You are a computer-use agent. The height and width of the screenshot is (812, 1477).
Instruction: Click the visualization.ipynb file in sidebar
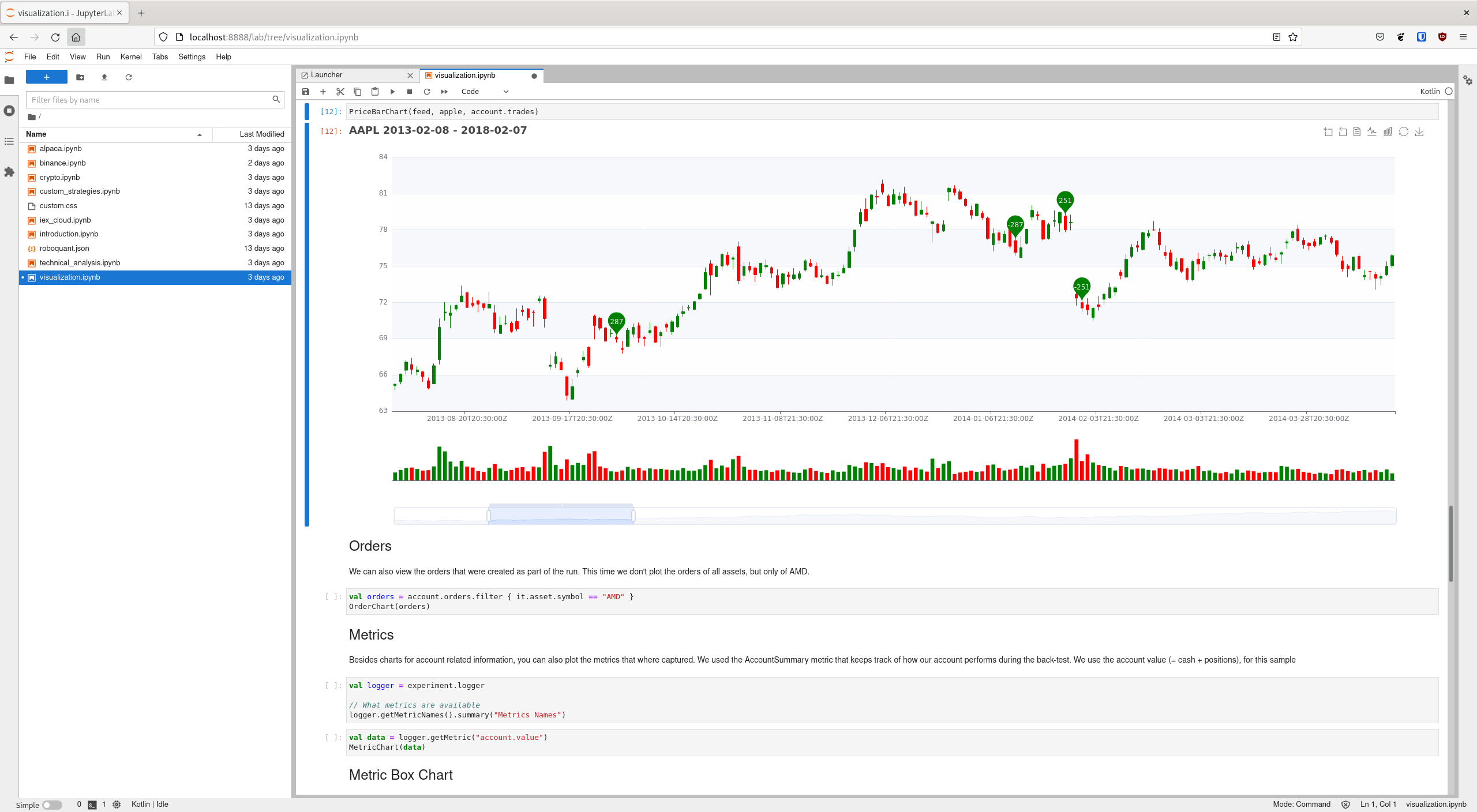coord(69,277)
